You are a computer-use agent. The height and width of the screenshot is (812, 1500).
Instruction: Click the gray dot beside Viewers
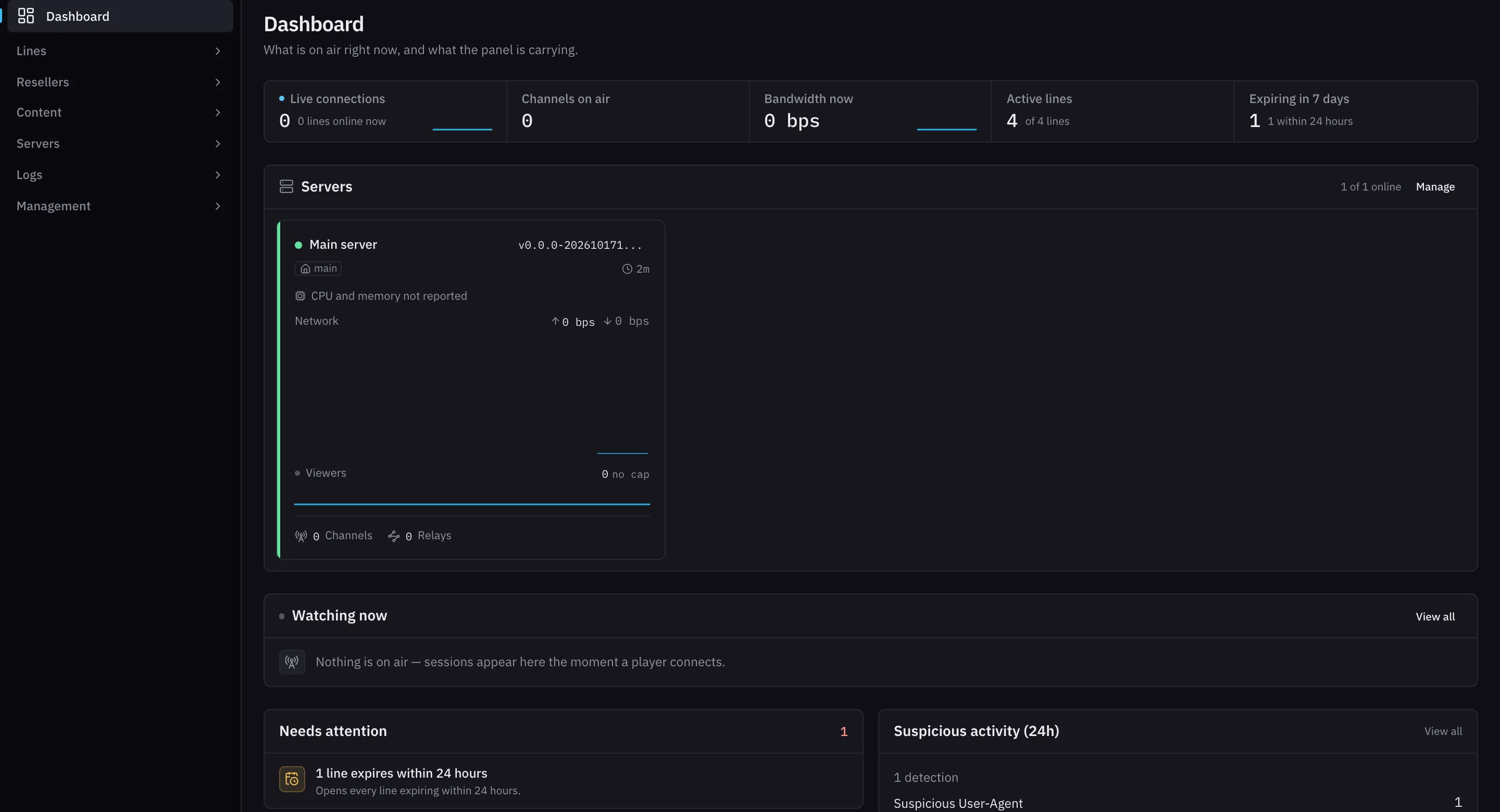pyautogui.click(x=297, y=473)
